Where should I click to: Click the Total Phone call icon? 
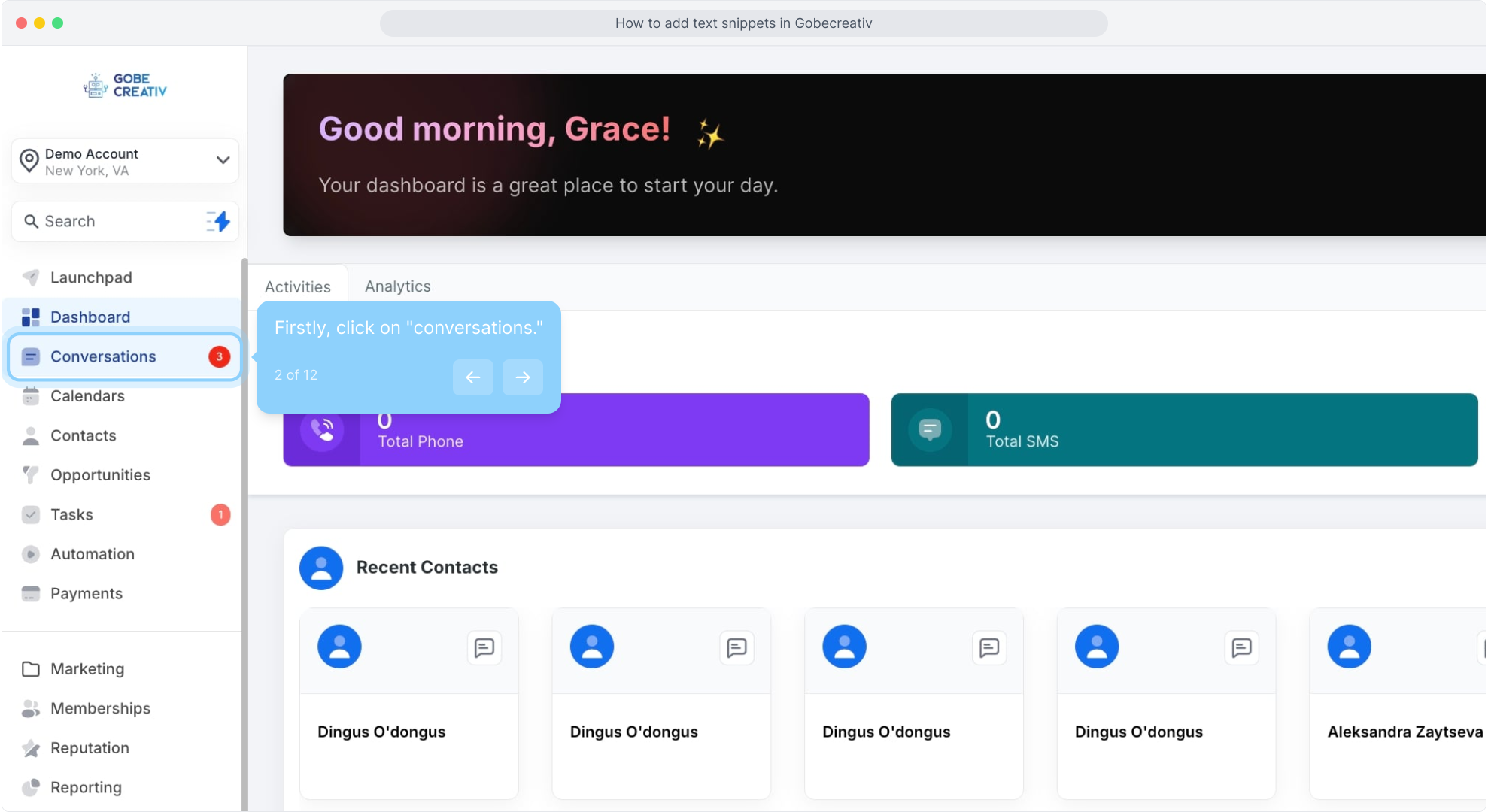click(322, 430)
